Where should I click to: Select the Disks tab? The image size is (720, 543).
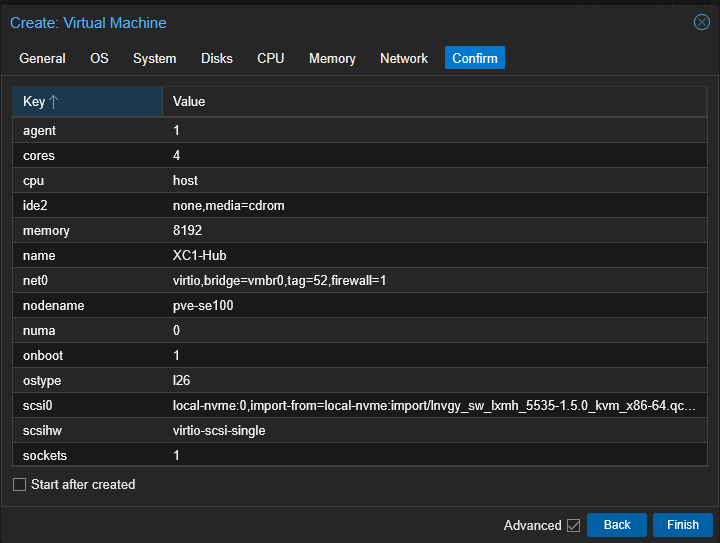[216, 59]
